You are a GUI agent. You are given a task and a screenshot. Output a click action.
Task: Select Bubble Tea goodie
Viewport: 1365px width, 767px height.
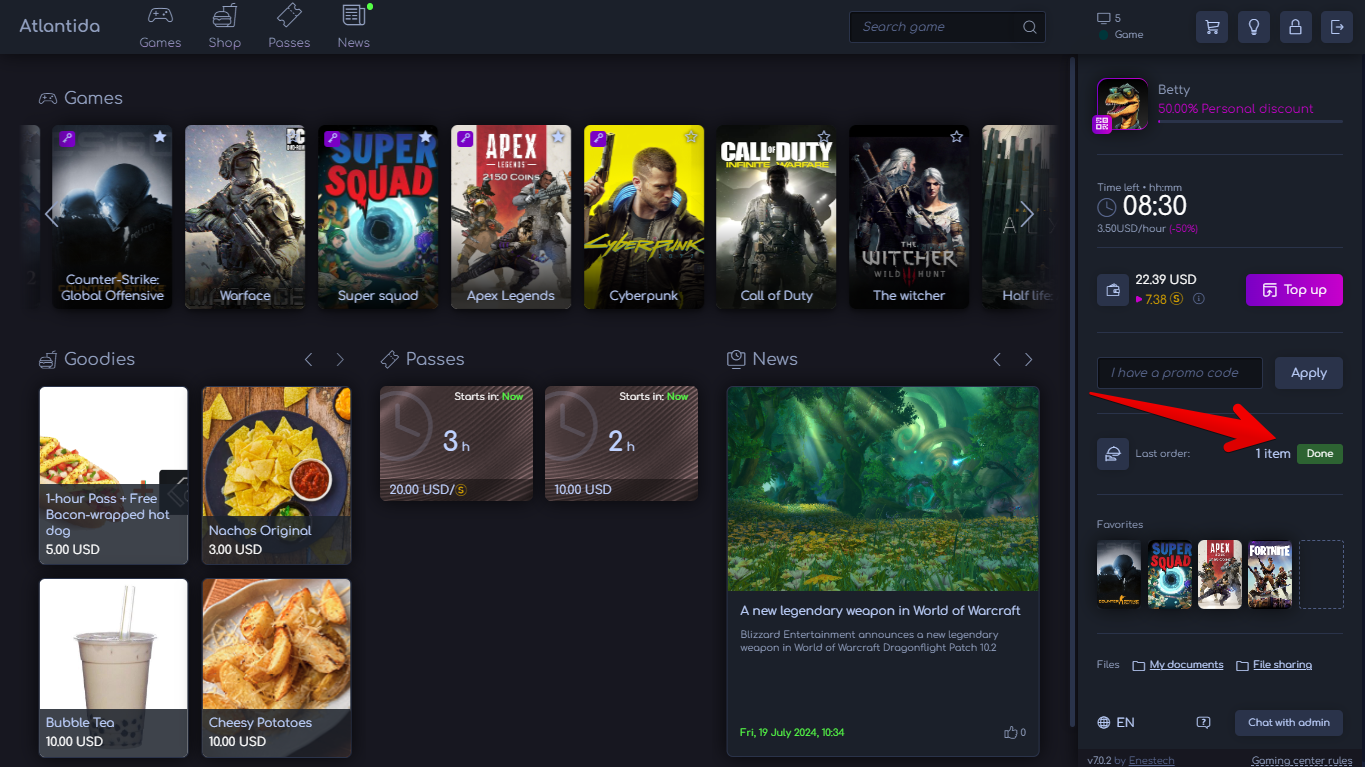coord(114,667)
